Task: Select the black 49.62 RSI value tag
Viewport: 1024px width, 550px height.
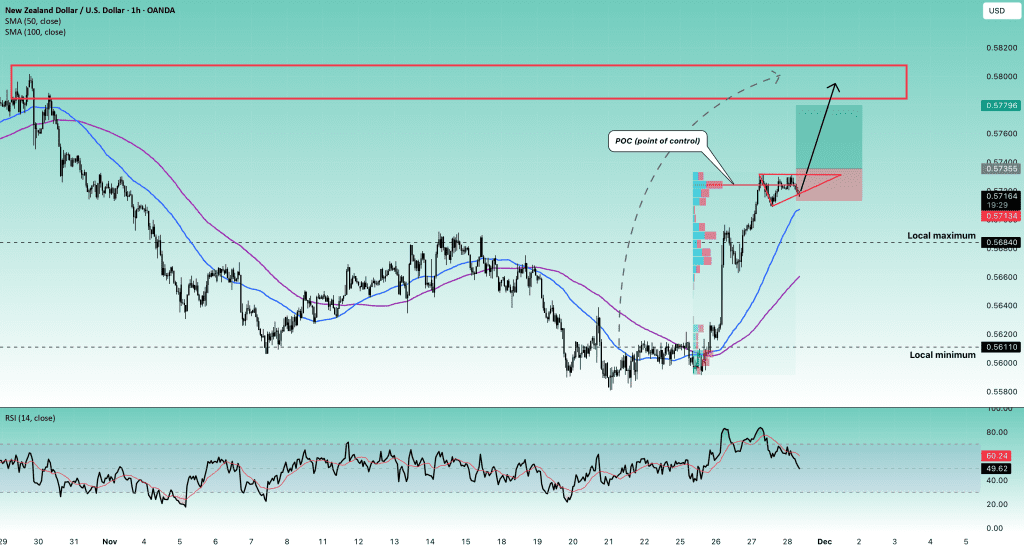Action: click(996, 467)
